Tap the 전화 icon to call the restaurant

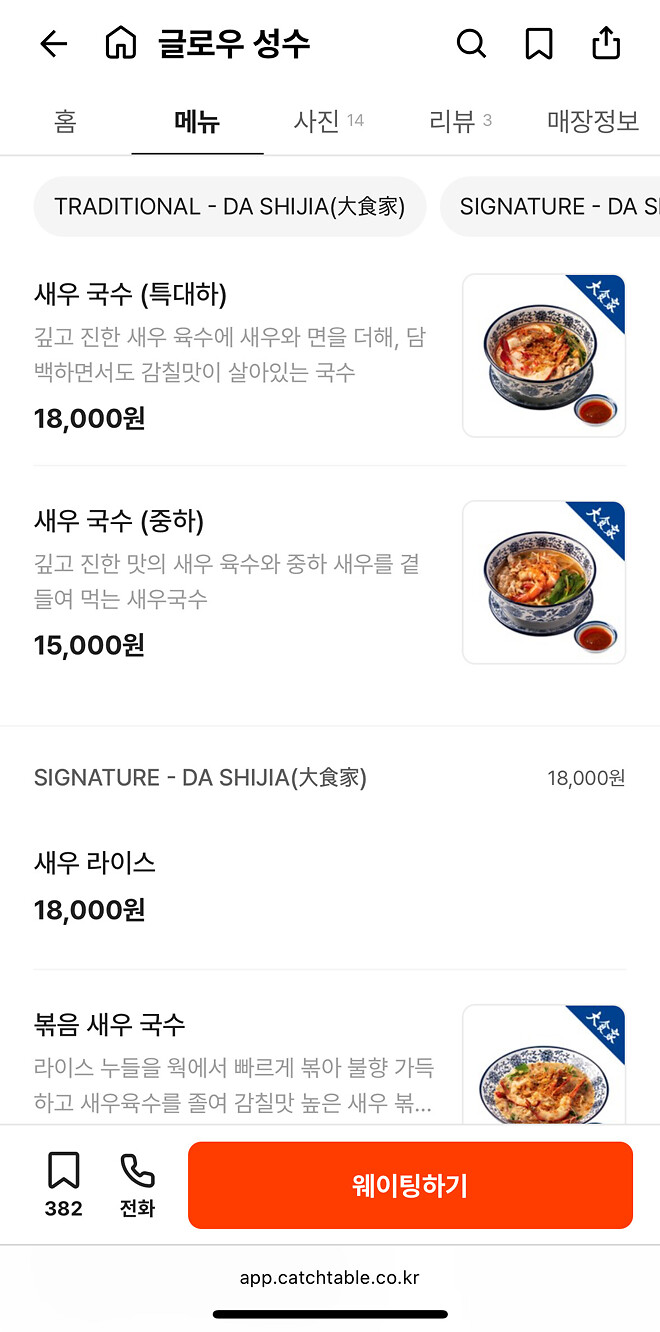pyautogui.click(x=136, y=1185)
